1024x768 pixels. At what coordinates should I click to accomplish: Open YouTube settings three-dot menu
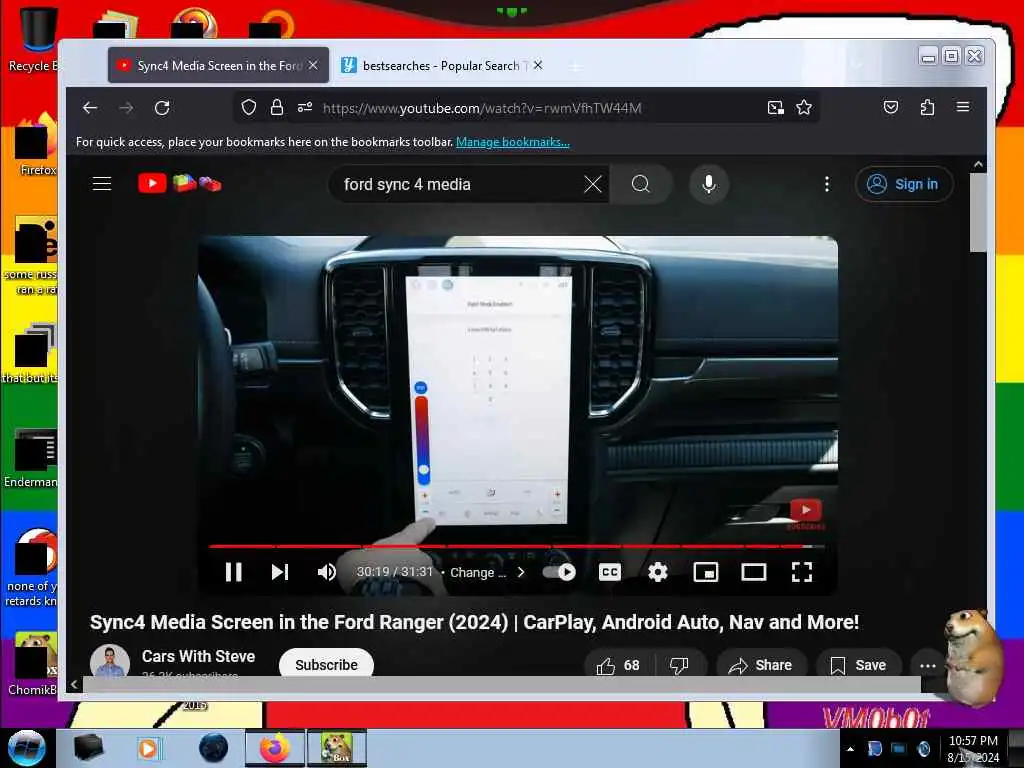coord(827,184)
